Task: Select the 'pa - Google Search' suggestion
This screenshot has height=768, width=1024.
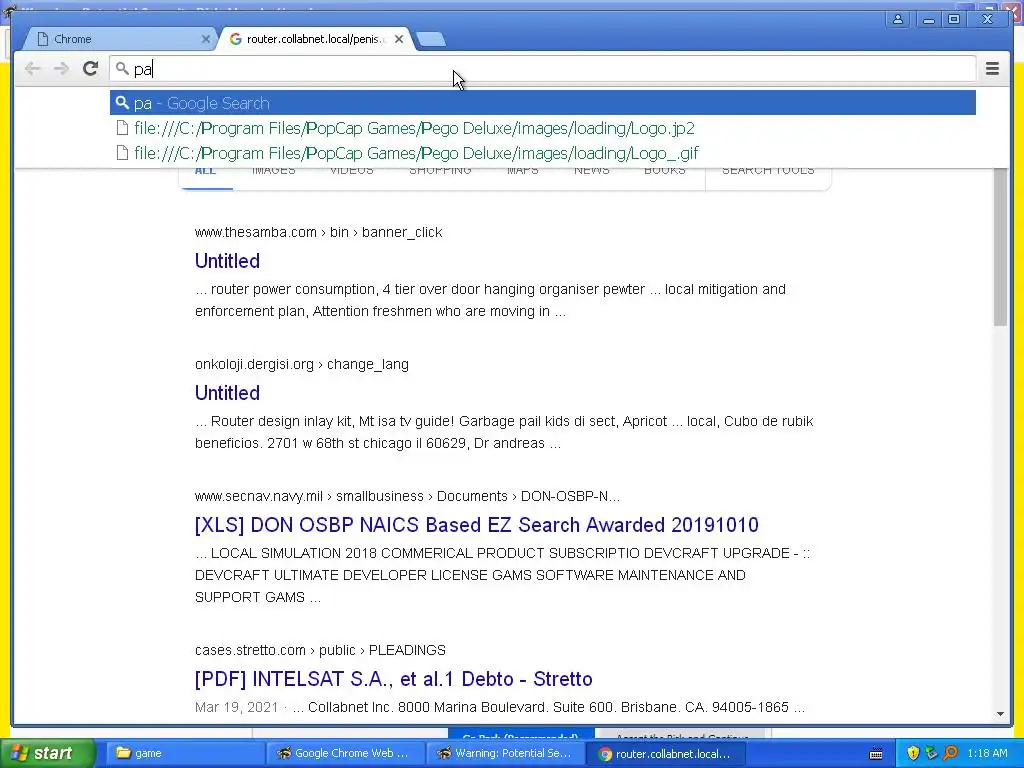Action: tap(543, 103)
